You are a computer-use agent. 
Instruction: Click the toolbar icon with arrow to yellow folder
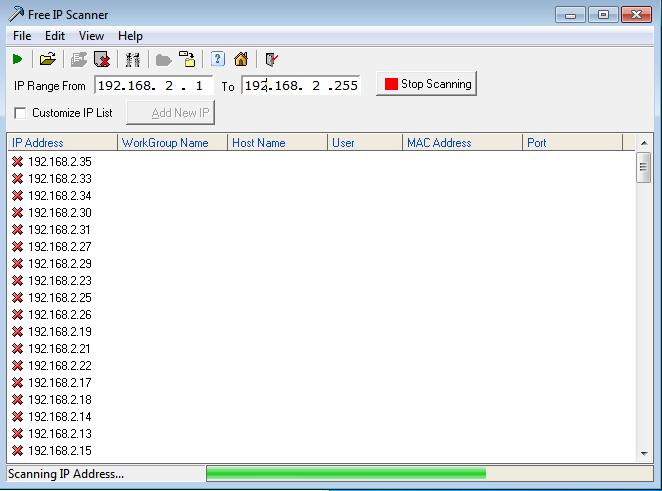pyautogui.click(x=187, y=59)
